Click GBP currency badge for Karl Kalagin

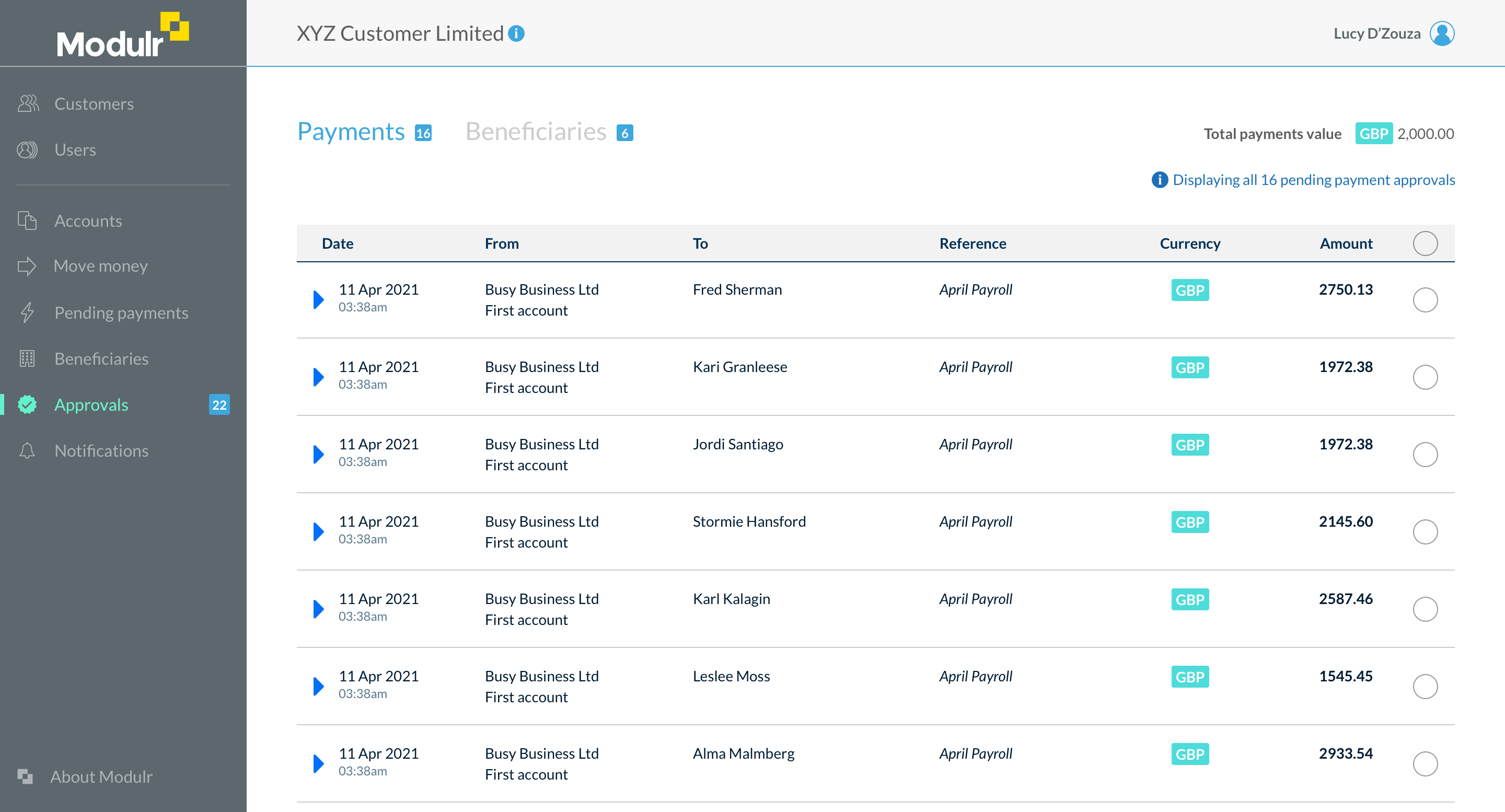click(1189, 599)
